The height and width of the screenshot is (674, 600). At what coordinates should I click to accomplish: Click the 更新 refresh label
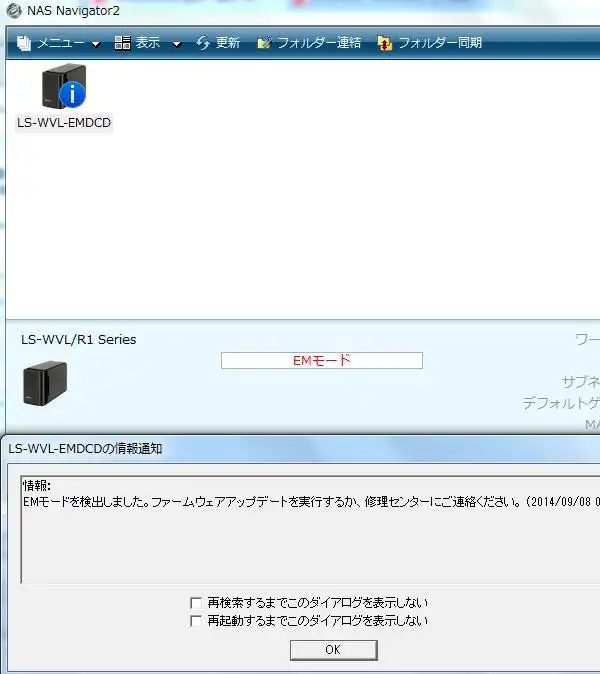[x=228, y=42]
